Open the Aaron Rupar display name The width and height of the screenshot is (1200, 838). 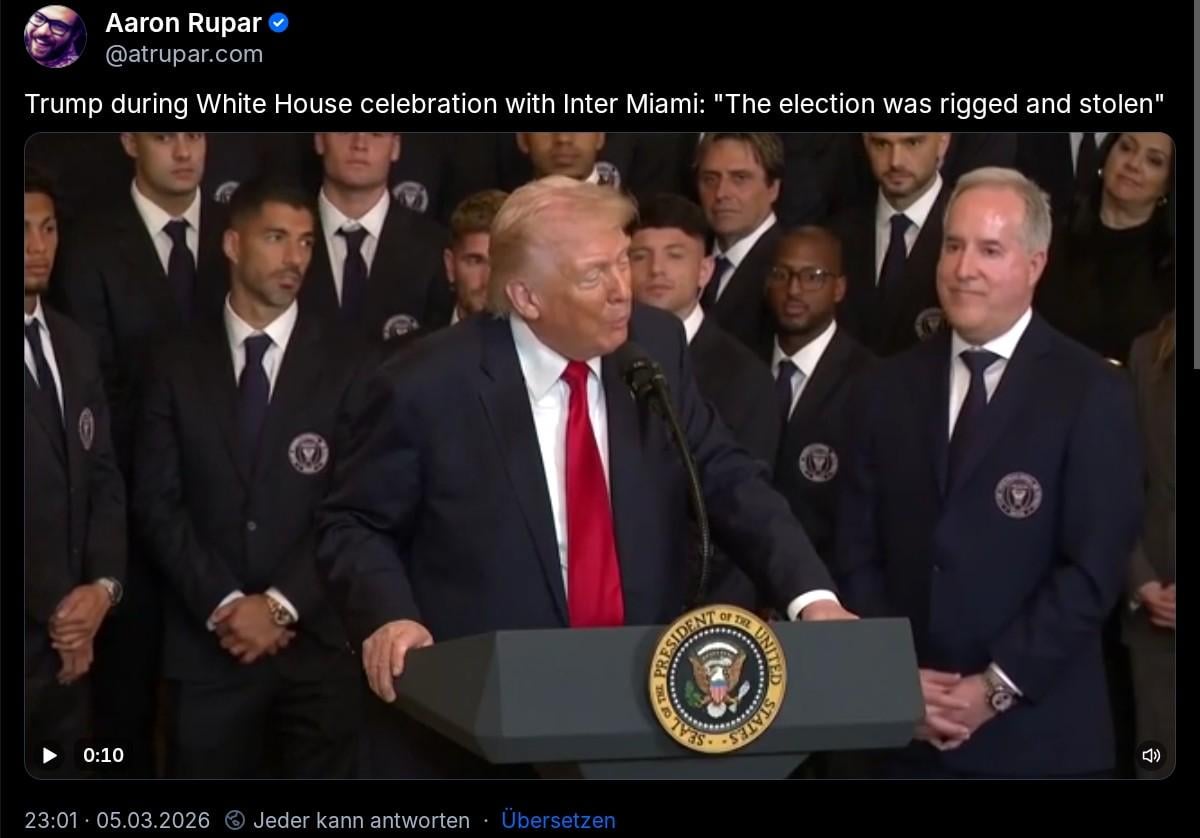[184, 22]
